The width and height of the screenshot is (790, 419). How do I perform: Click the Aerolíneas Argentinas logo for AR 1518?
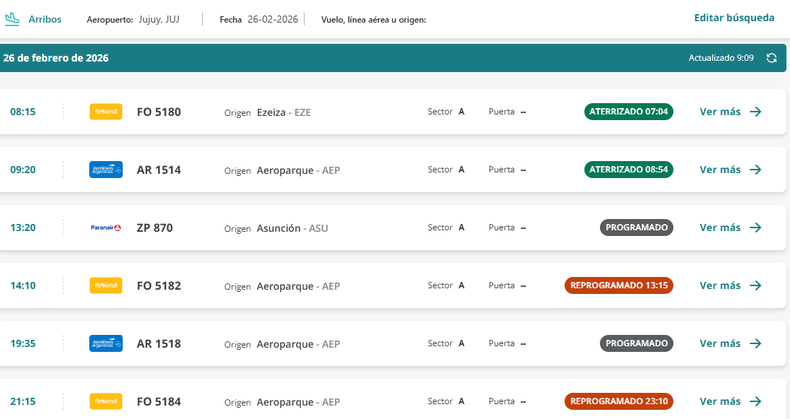106,343
